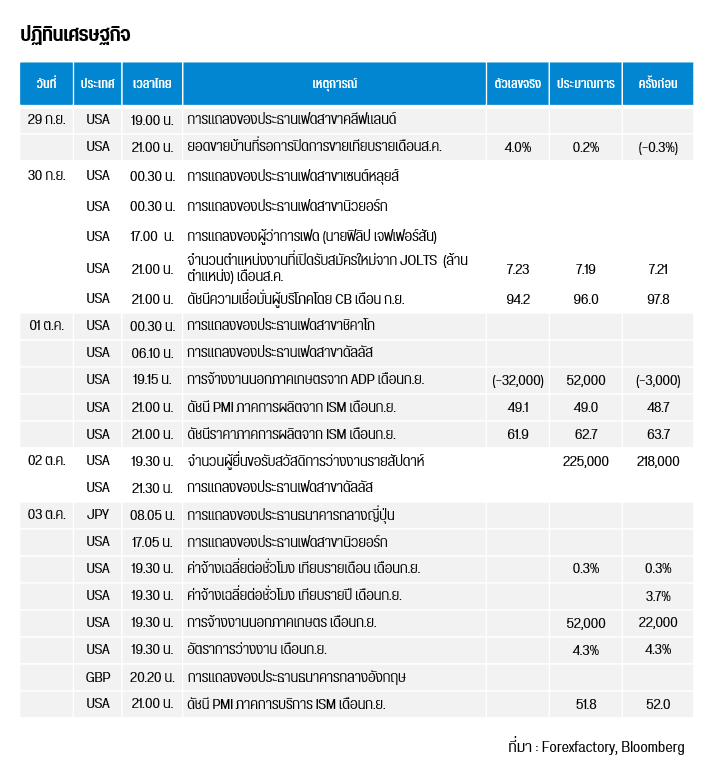Select the วันที่ column header
The image size is (708, 767).
coord(46,84)
